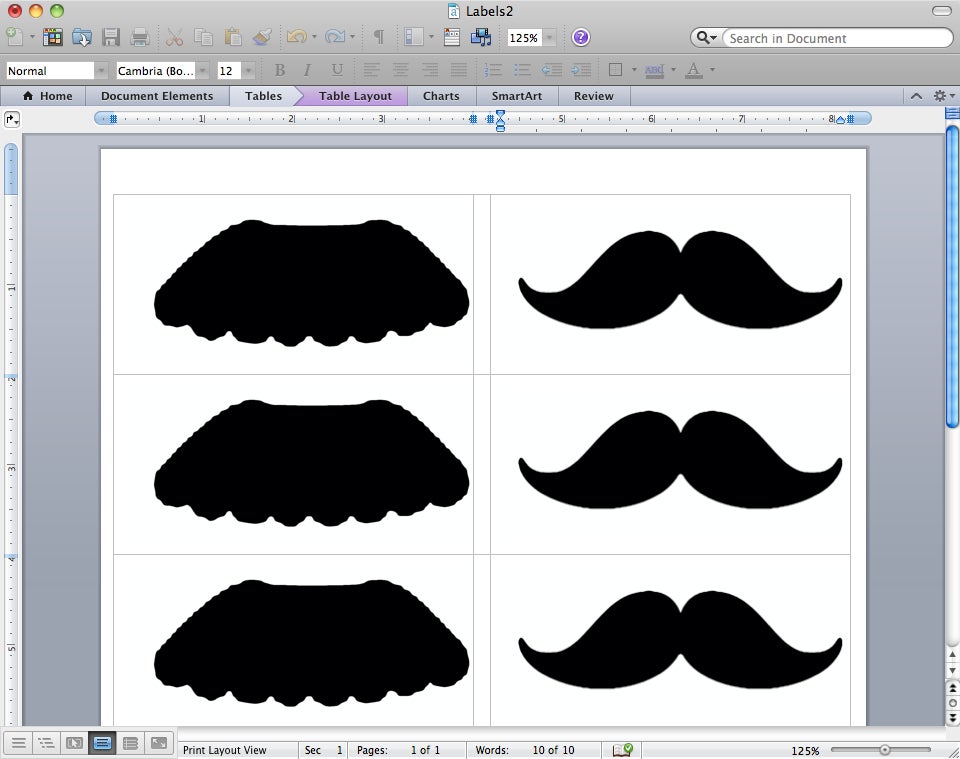
Task: Show paragraph marks with the ¶ toggle
Action: click(377, 37)
